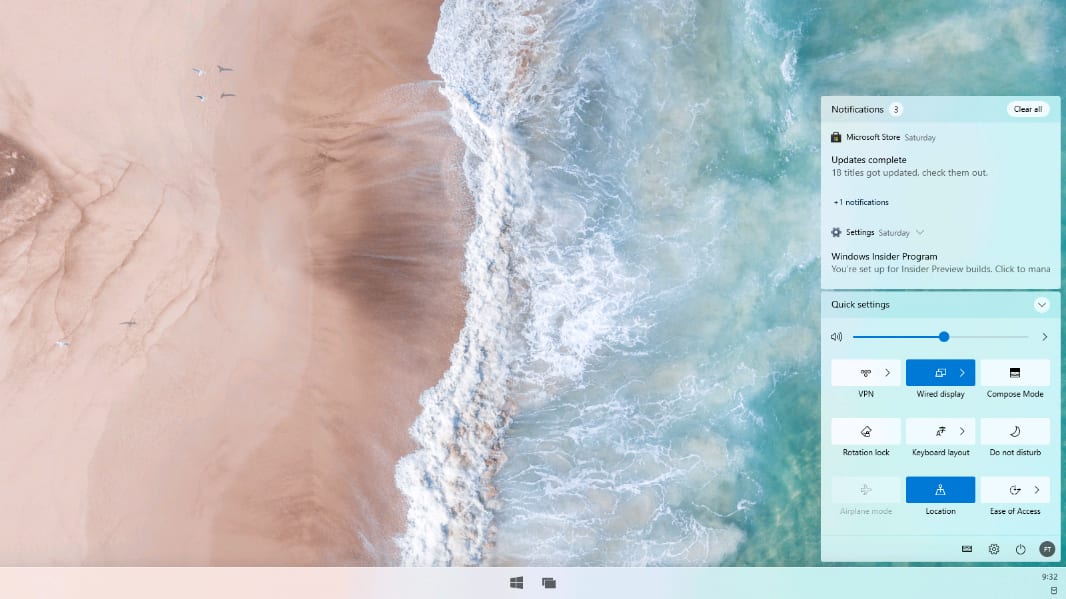Click the notification count badge 3

[x=896, y=109]
